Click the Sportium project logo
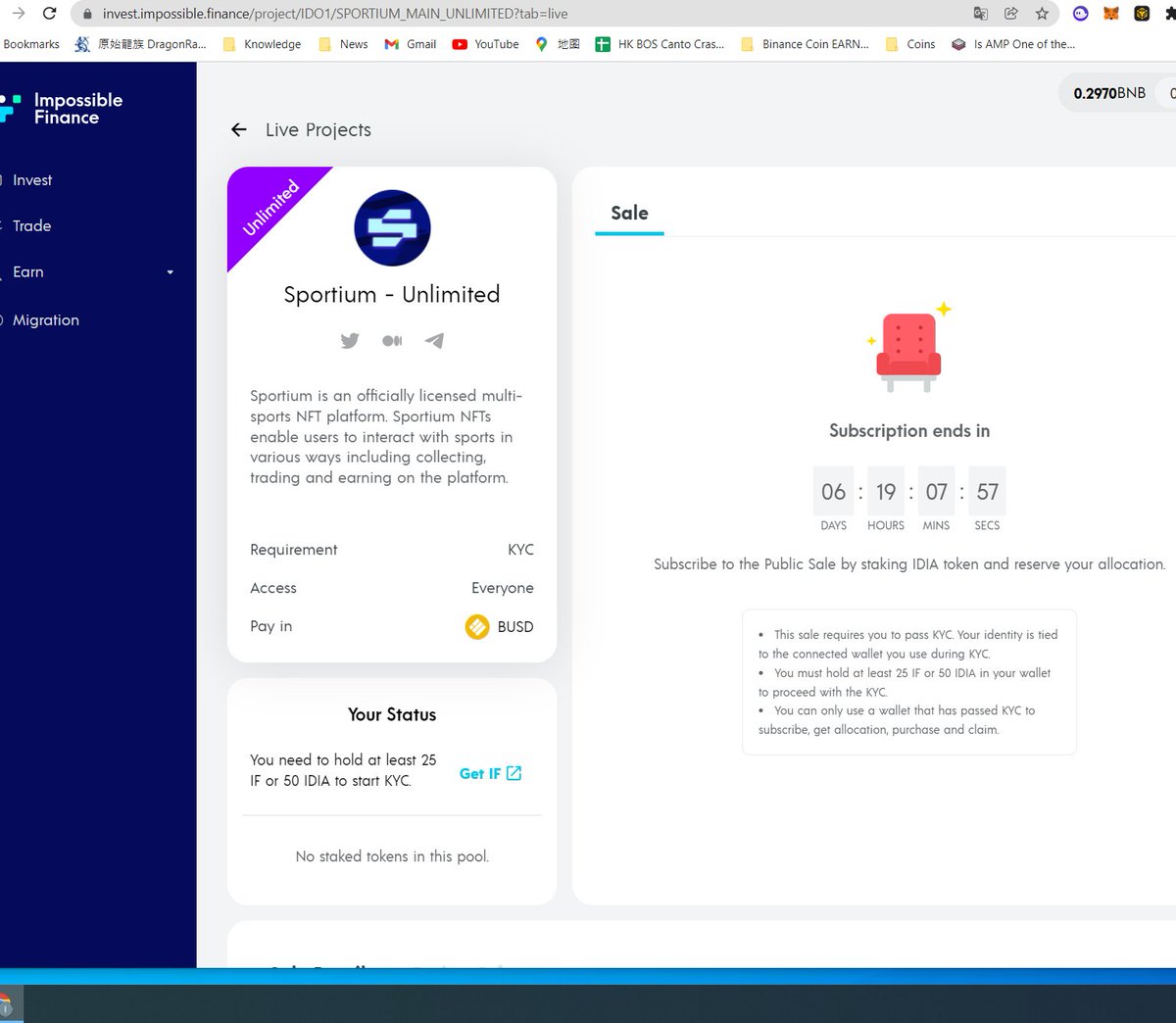Image resolution: width=1176 pixels, height=1023 pixels. pos(392,228)
